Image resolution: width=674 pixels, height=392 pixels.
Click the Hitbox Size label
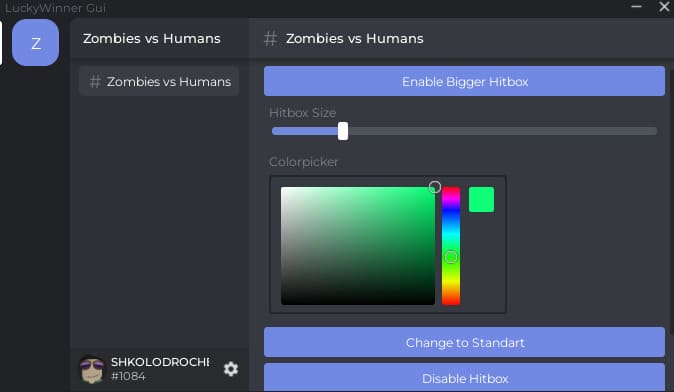[303, 113]
